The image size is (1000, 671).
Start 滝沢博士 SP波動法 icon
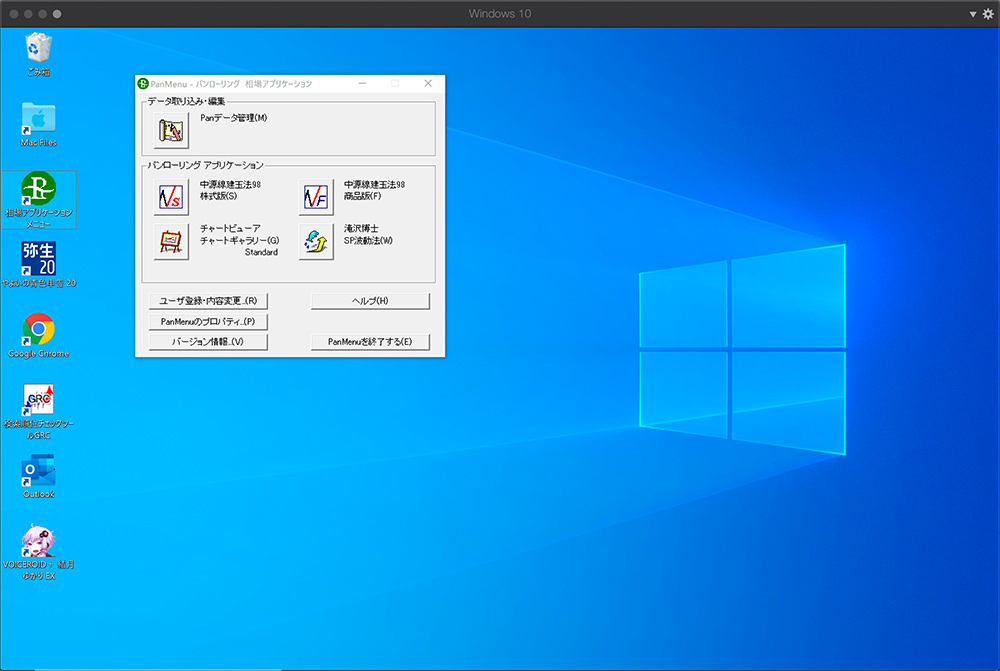click(316, 241)
